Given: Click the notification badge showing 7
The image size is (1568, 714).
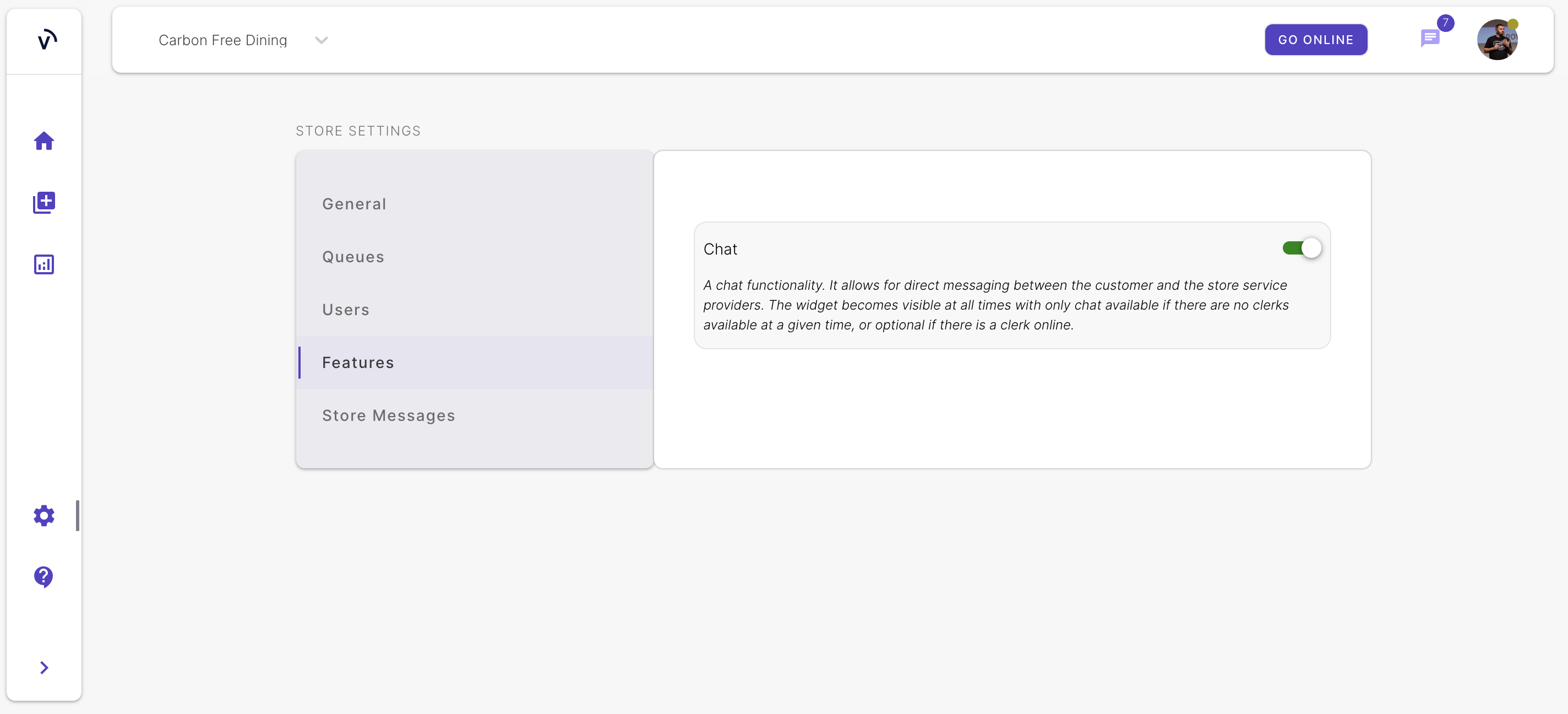Looking at the screenshot, I should point(1445,23).
